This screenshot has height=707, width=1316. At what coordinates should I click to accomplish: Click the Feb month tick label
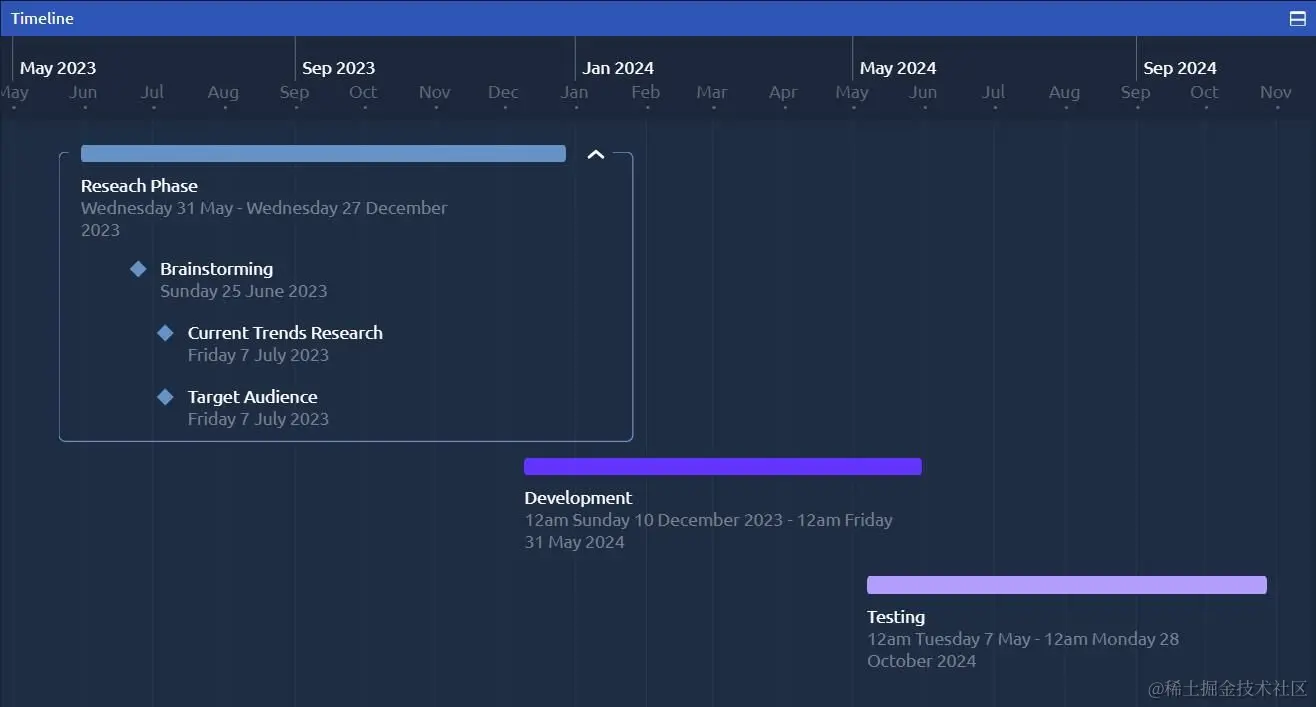[646, 92]
